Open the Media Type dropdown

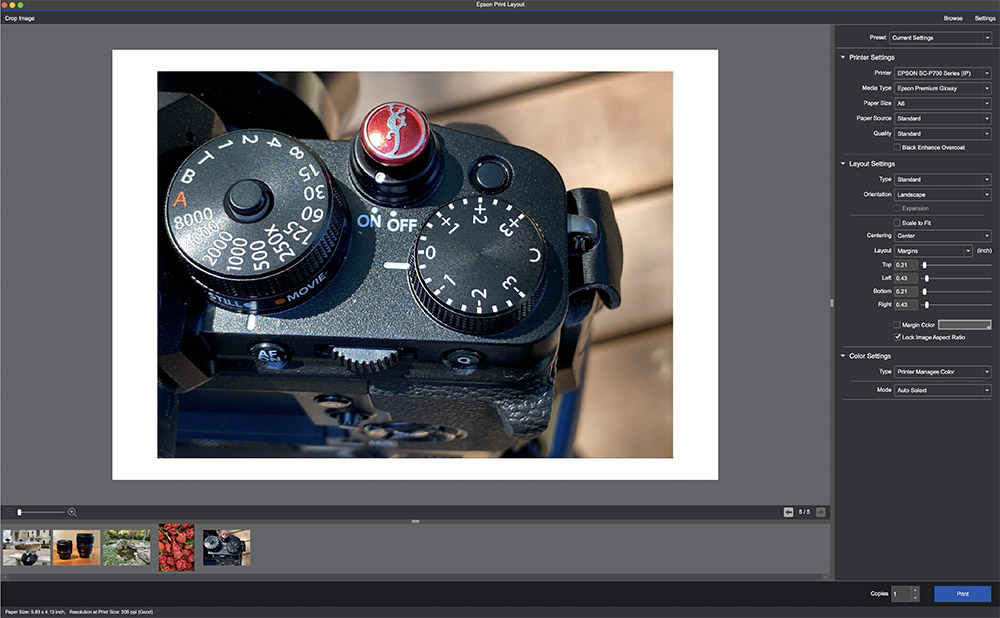(942, 88)
